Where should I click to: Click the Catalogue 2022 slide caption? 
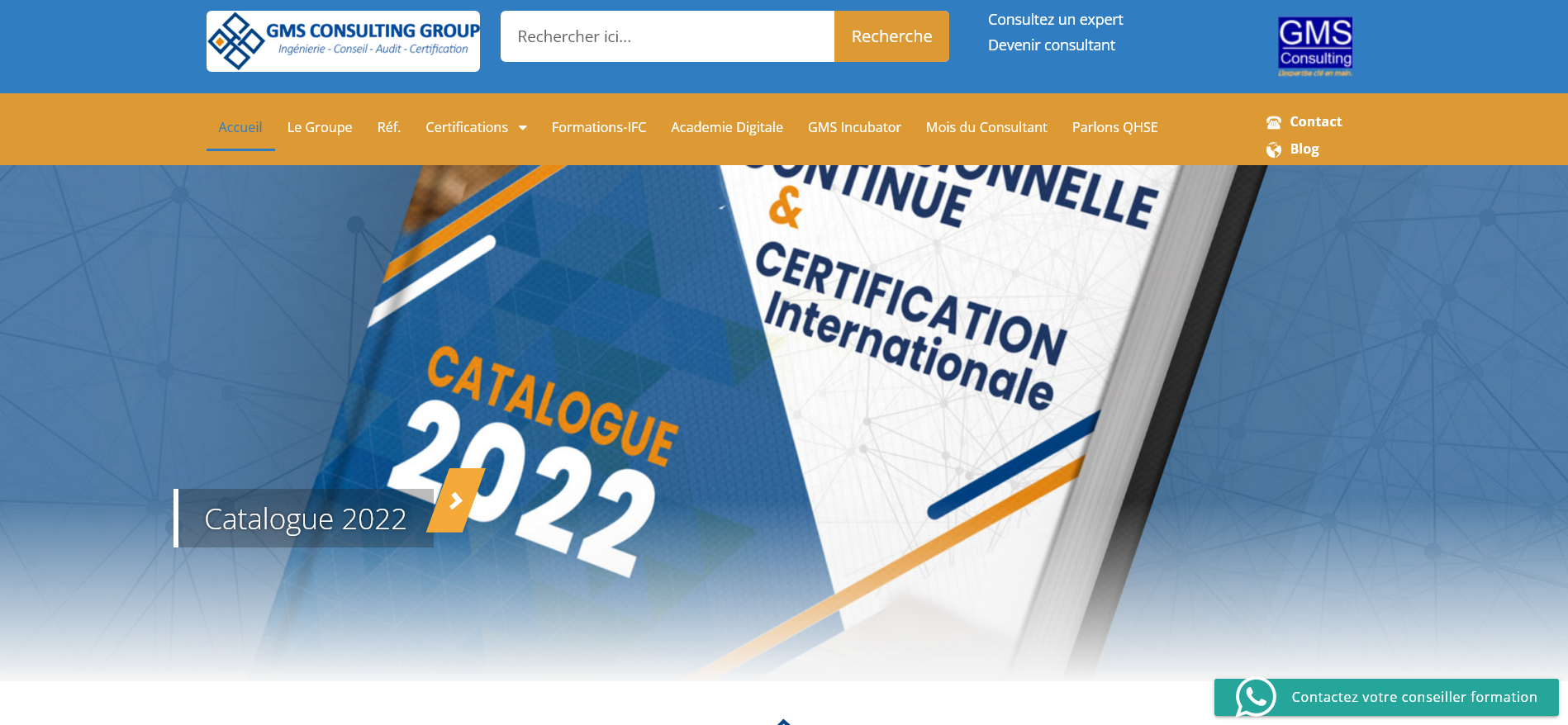tap(305, 519)
